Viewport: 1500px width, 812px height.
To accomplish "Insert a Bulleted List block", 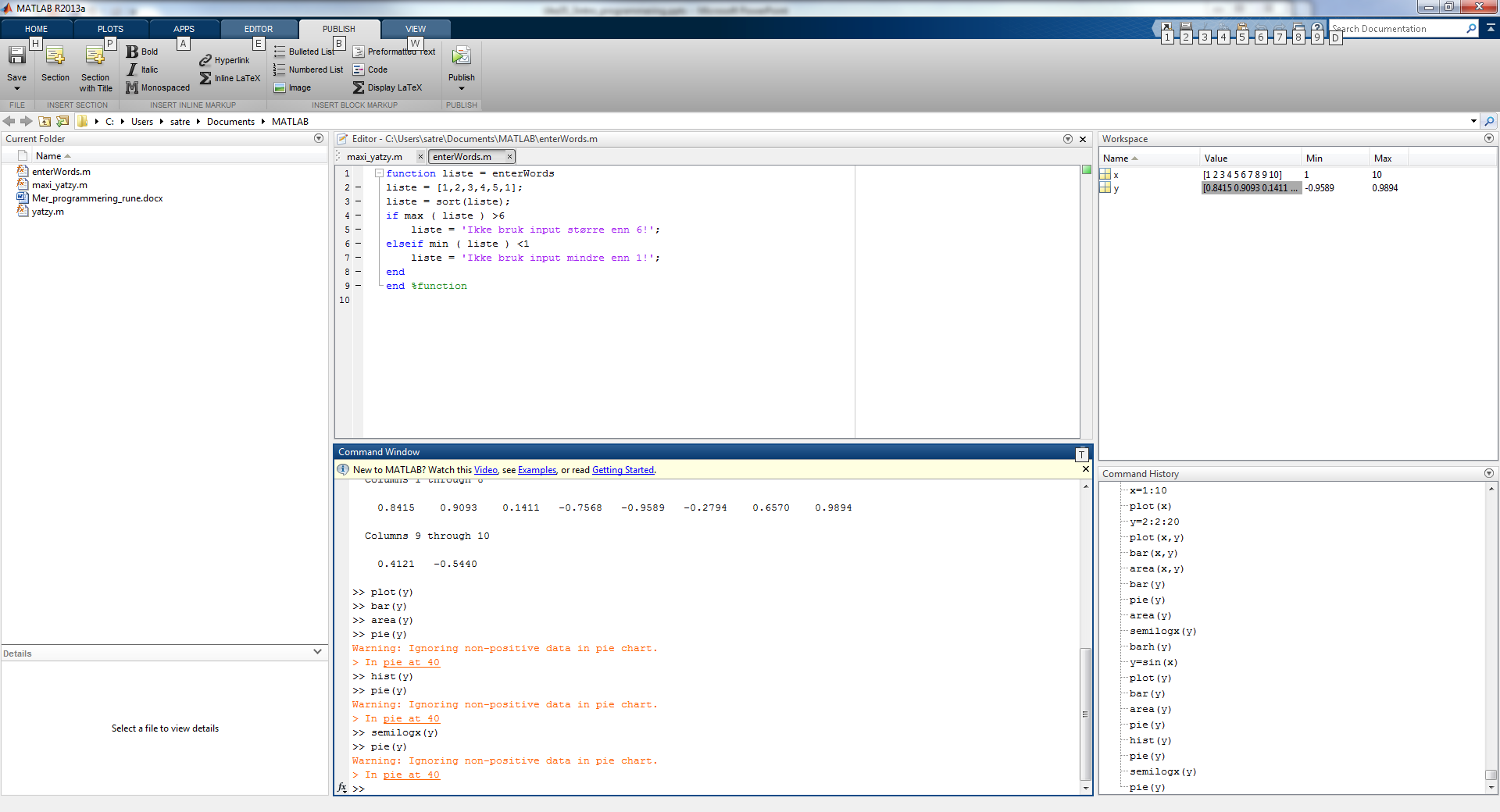I will (304, 52).
